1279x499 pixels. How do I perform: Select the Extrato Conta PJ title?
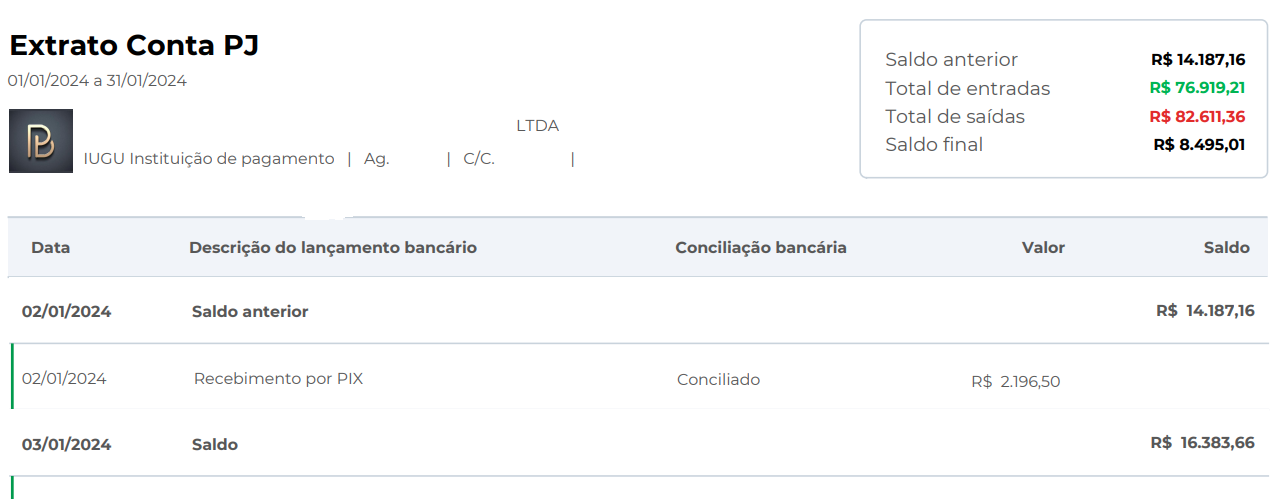click(135, 45)
